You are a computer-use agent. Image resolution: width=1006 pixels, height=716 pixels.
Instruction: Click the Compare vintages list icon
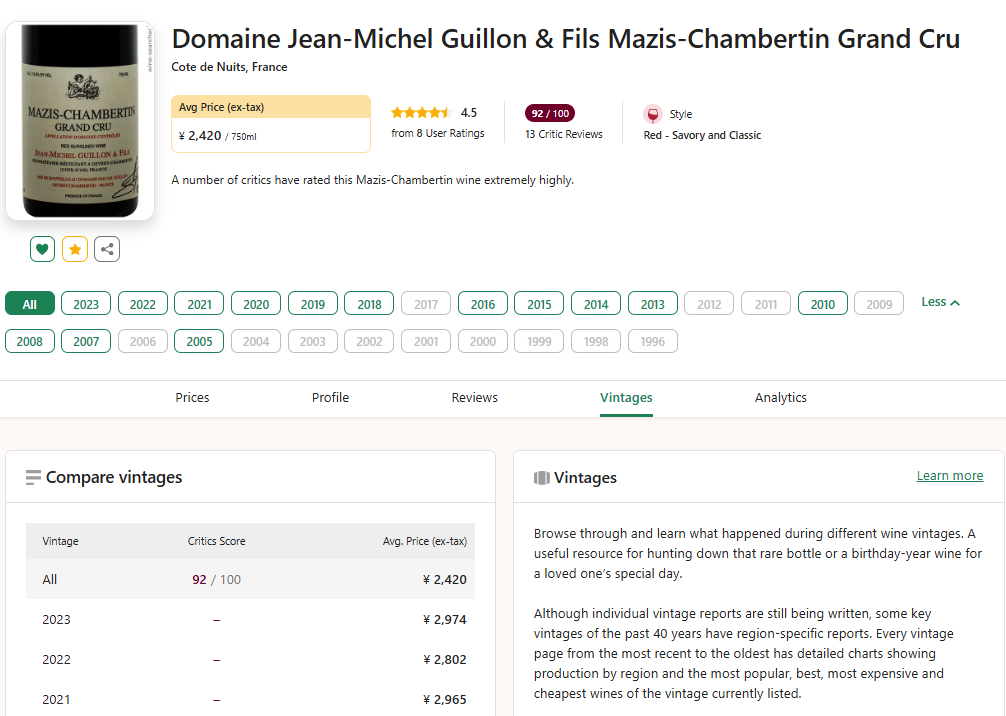pyautogui.click(x=33, y=478)
